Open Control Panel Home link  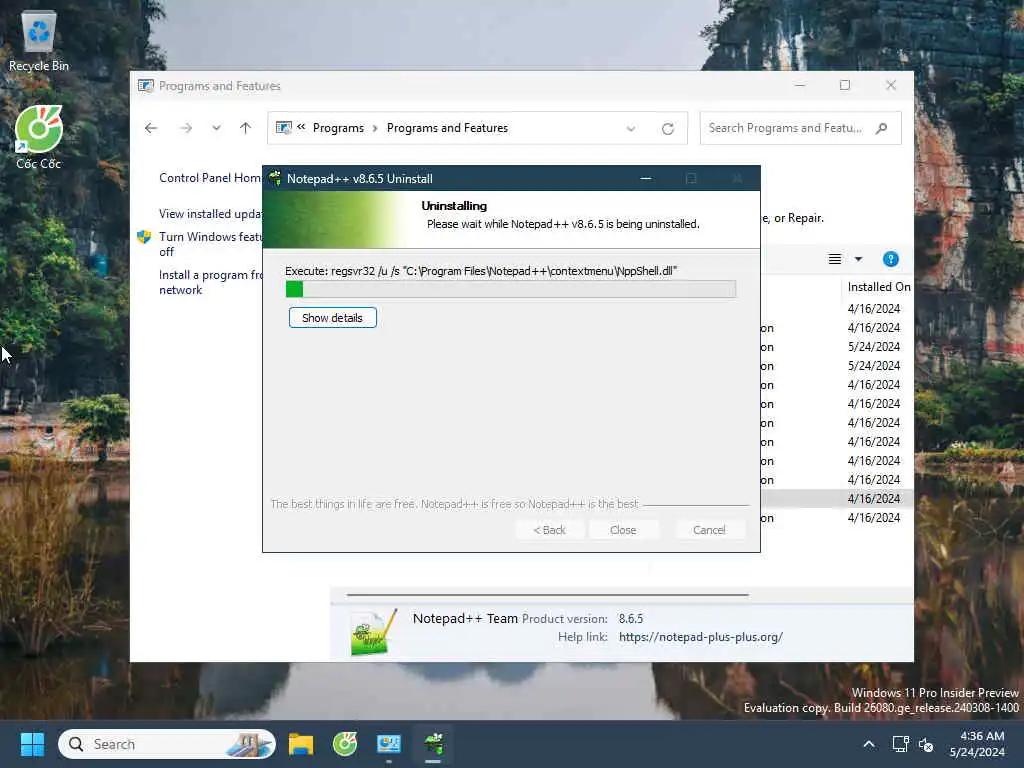tap(210, 178)
